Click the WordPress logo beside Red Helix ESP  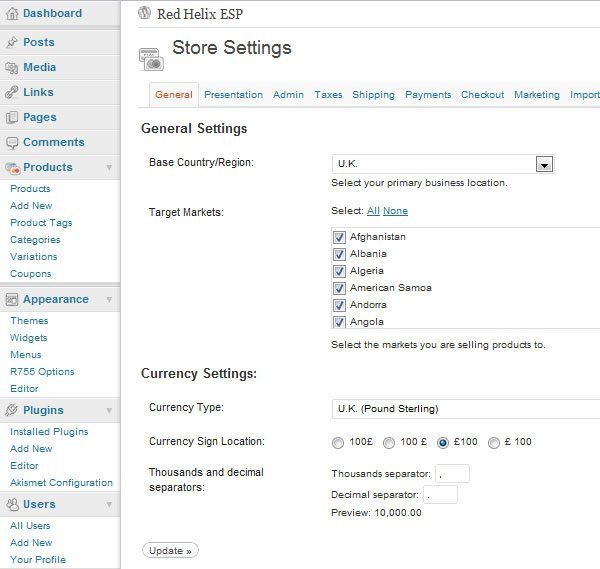pyautogui.click(x=145, y=13)
